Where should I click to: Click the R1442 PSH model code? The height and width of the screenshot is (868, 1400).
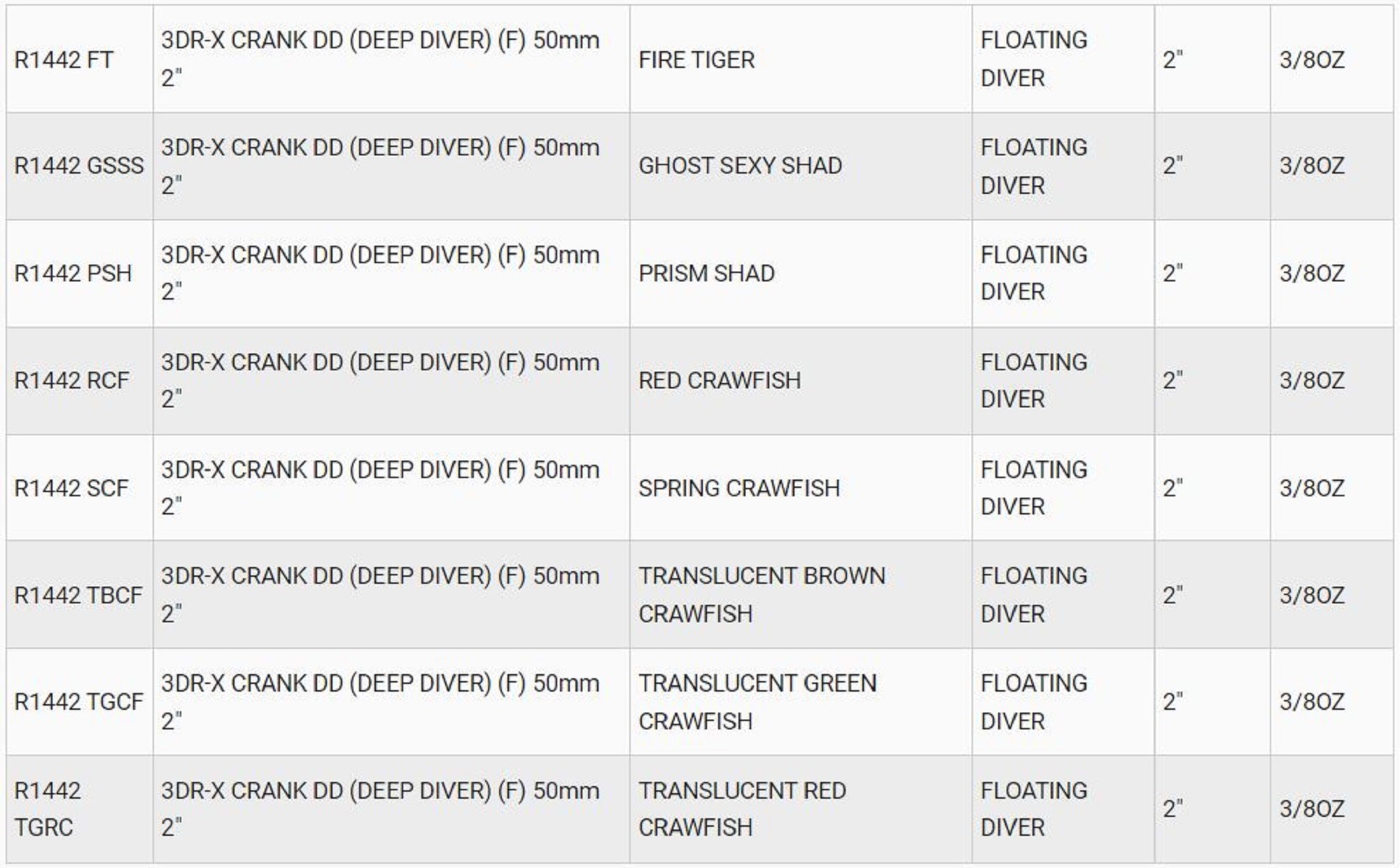coord(73,273)
